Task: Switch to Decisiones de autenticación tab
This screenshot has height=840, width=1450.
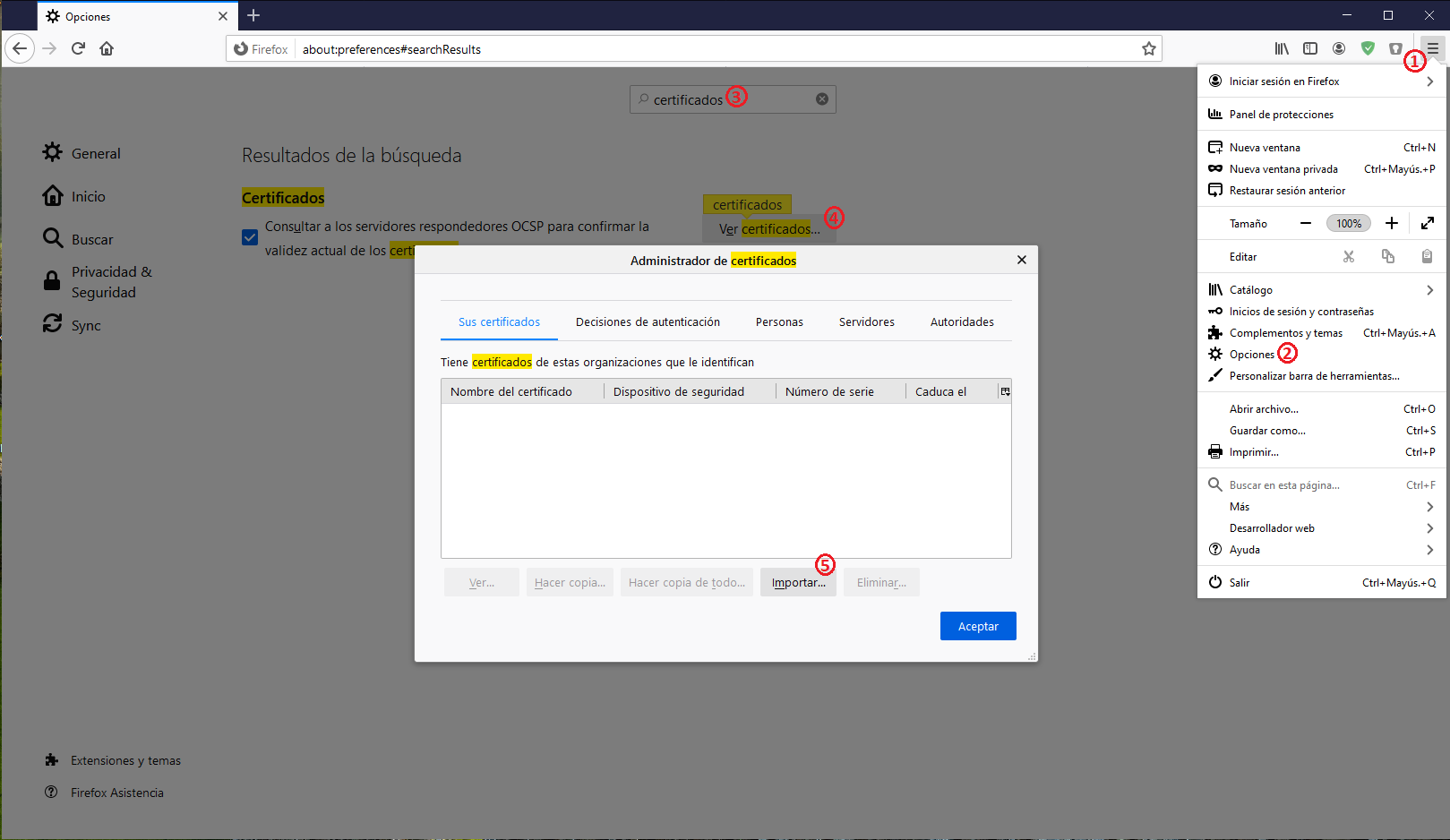Action: coord(648,321)
